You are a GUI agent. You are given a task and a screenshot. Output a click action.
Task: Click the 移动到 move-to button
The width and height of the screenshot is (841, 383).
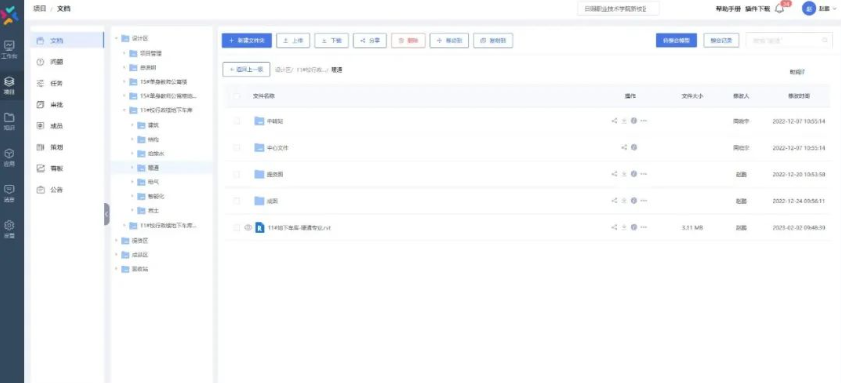coord(449,40)
